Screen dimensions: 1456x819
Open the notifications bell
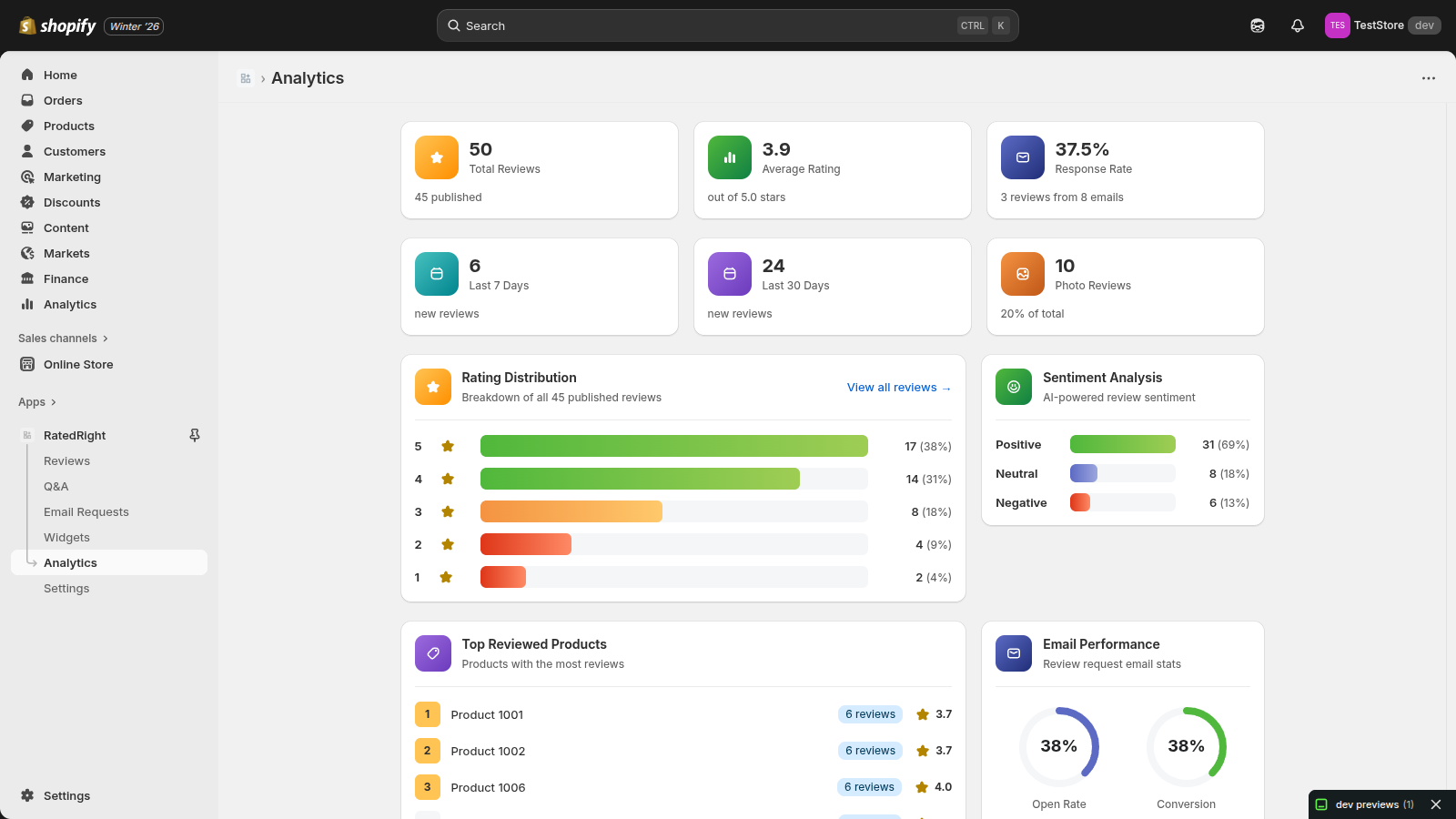pos(1298,25)
